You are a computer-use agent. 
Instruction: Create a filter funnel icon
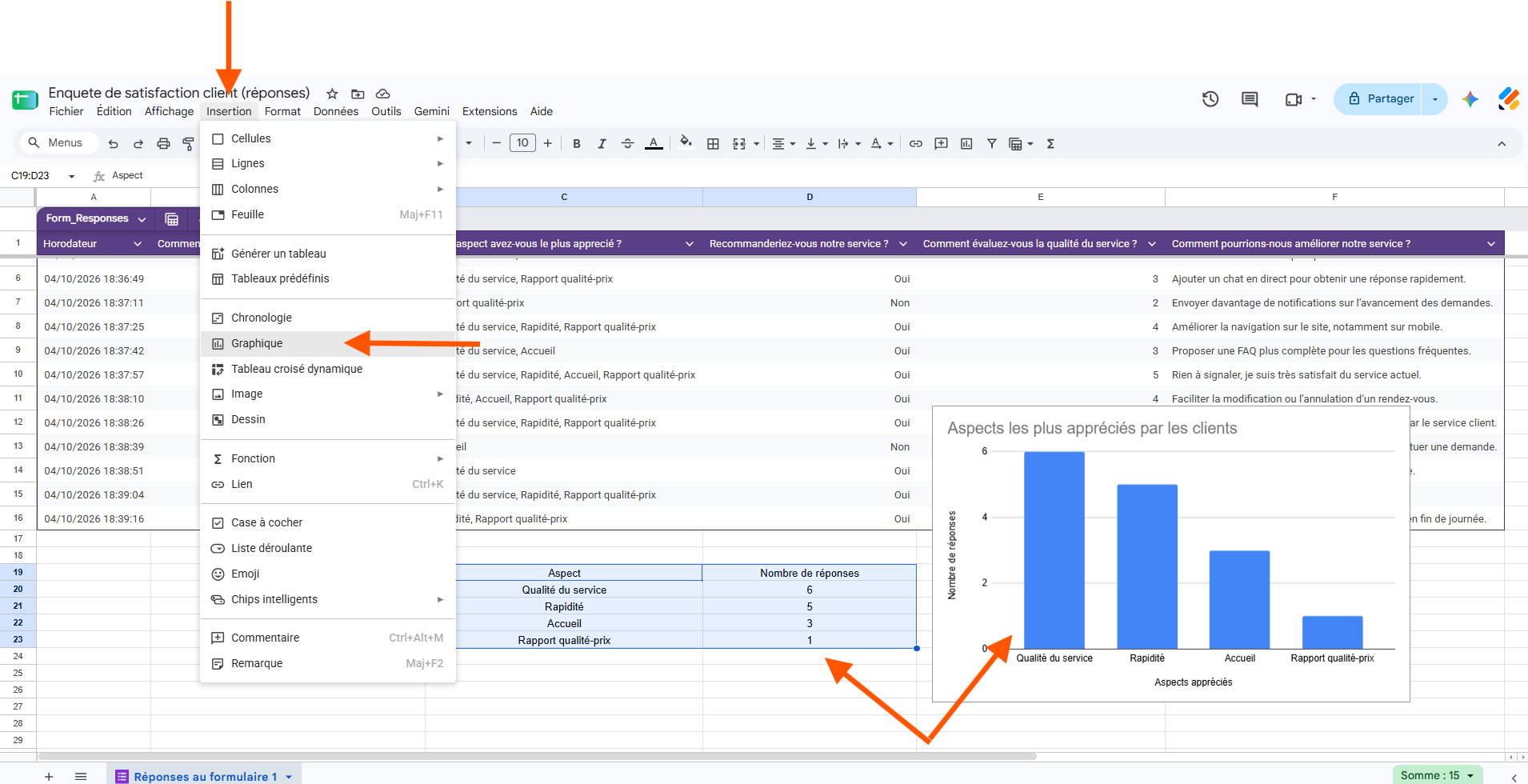tap(991, 144)
